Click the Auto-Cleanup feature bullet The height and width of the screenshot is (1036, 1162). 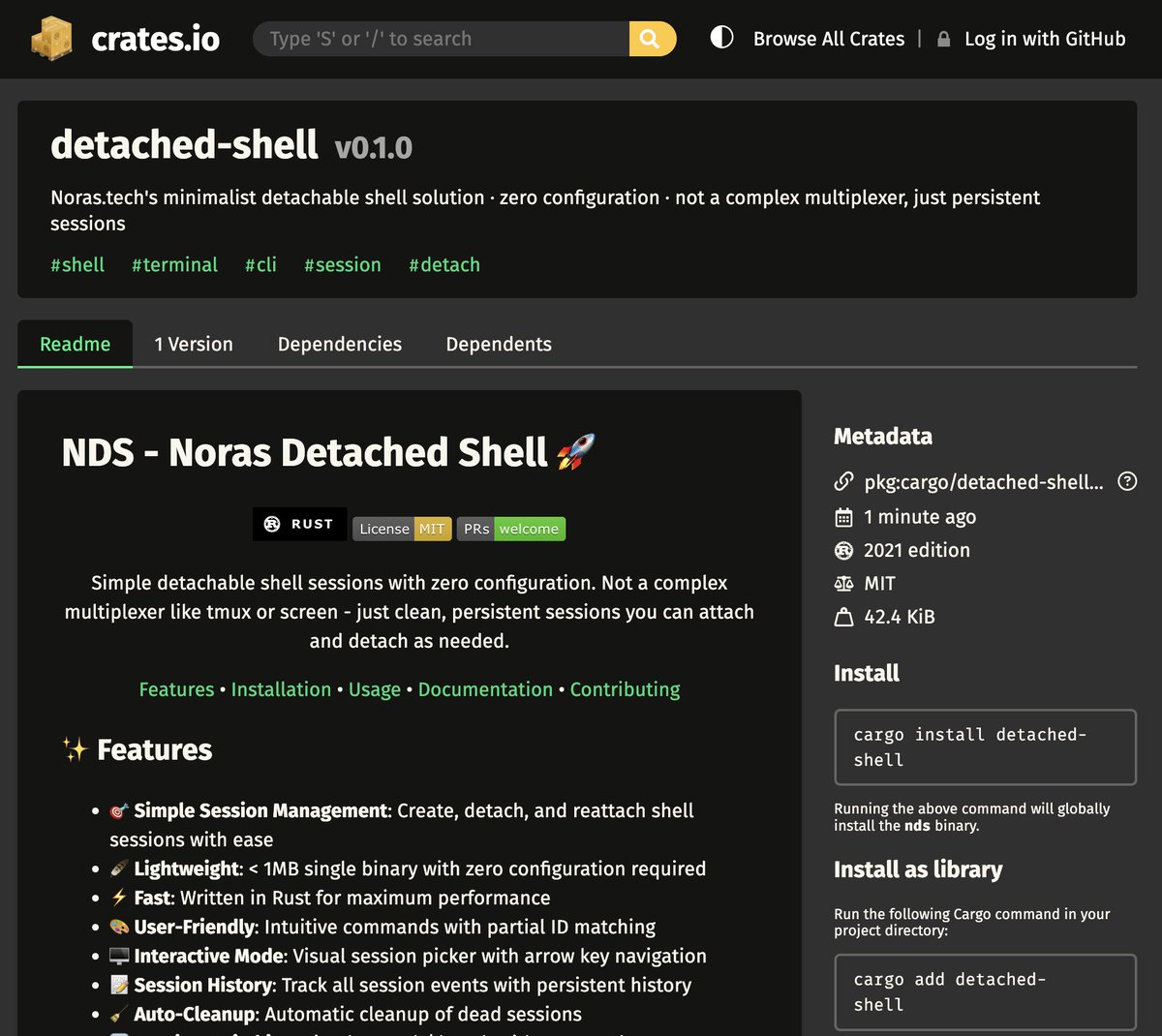tap(346, 1014)
